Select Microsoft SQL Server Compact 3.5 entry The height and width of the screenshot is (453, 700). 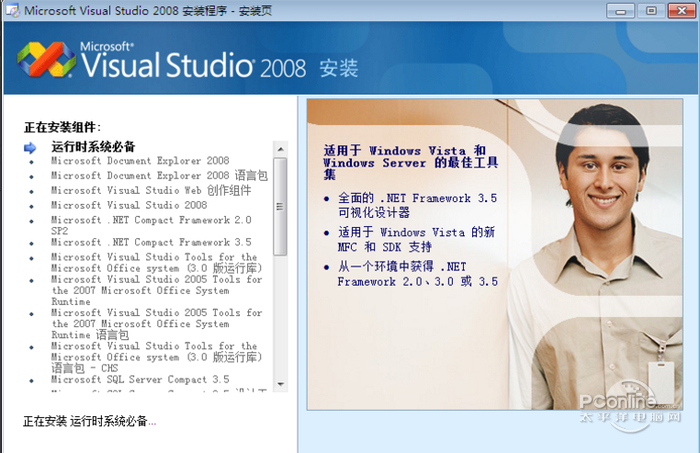(x=140, y=379)
